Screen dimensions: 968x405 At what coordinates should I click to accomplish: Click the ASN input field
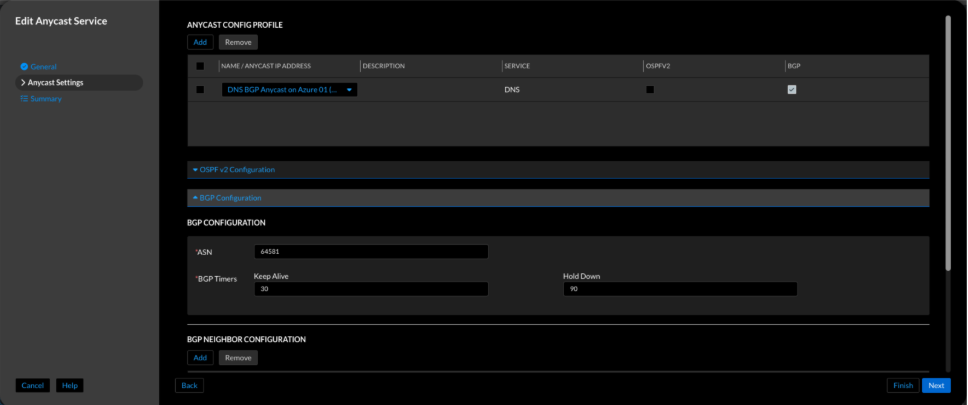(370, 252)
